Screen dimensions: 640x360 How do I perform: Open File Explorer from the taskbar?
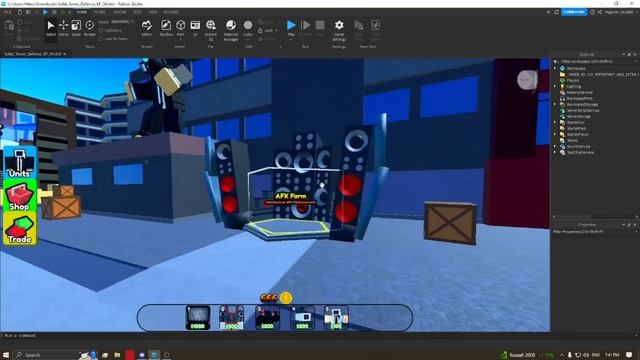[x=117, y=355]
